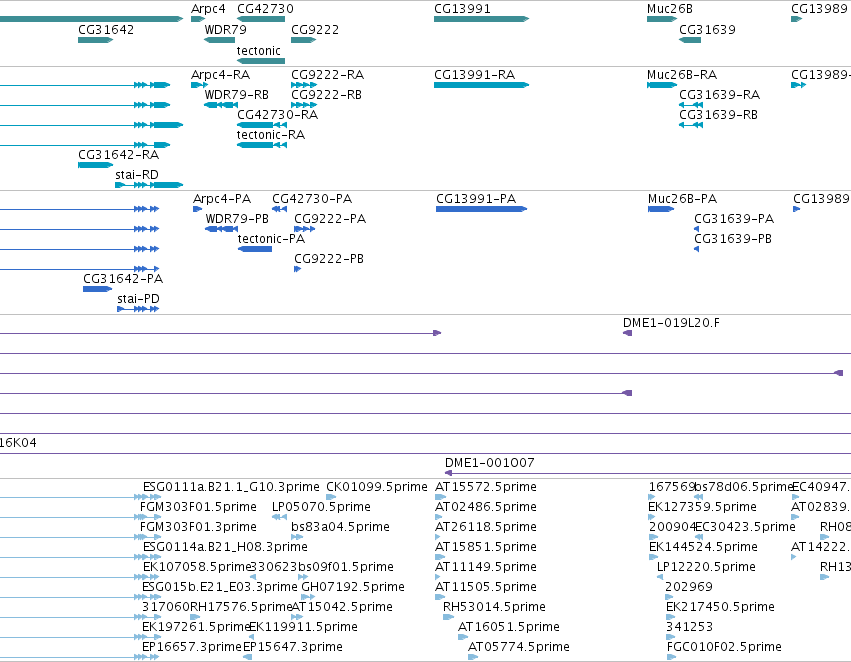Click the AT11505.5prime EST label

click(x=486, y=588)
